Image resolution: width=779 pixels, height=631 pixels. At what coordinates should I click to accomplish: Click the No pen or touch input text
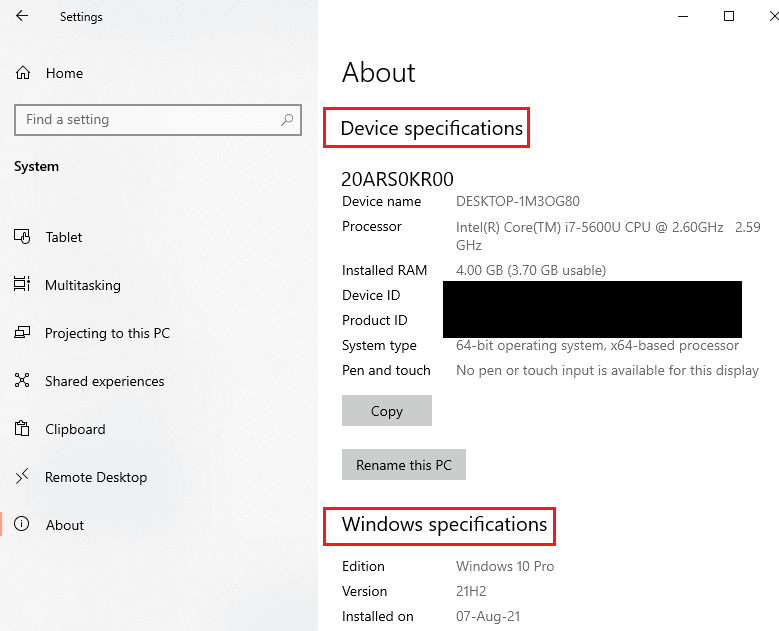pyautogui.click(x=607, y=370)
